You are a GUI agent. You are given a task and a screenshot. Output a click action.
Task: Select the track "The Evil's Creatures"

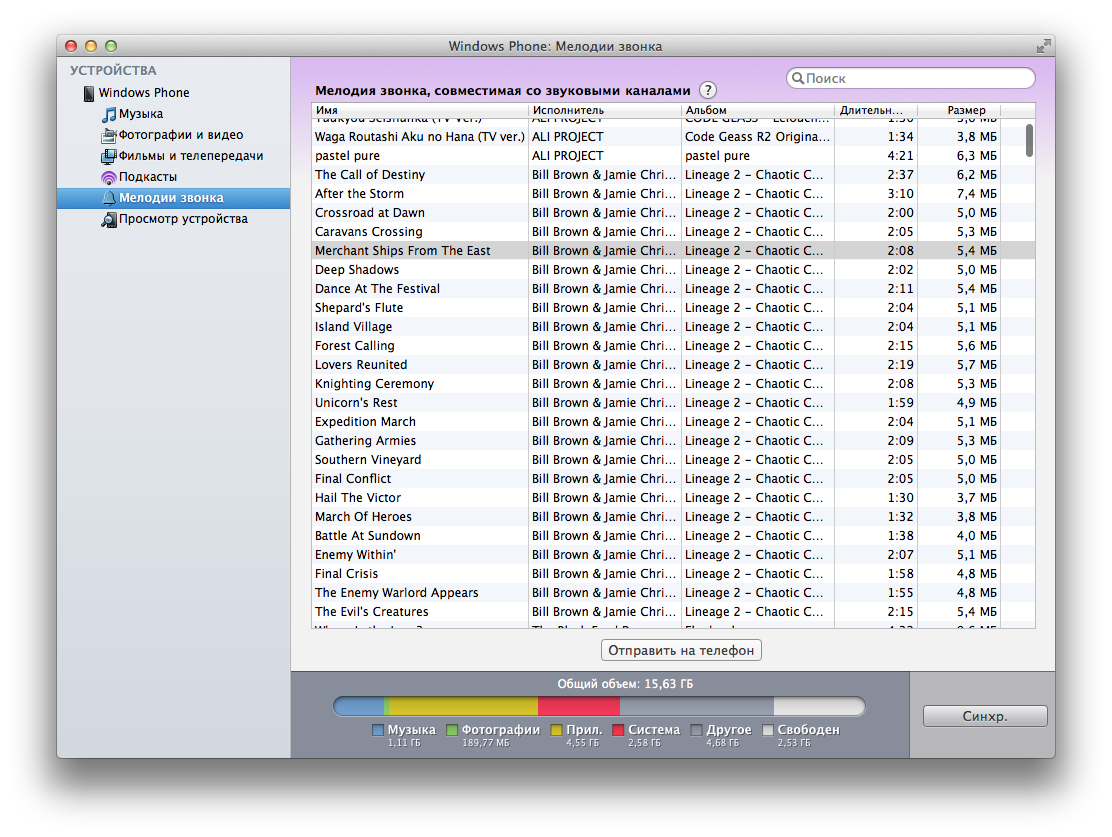[673, 612]
